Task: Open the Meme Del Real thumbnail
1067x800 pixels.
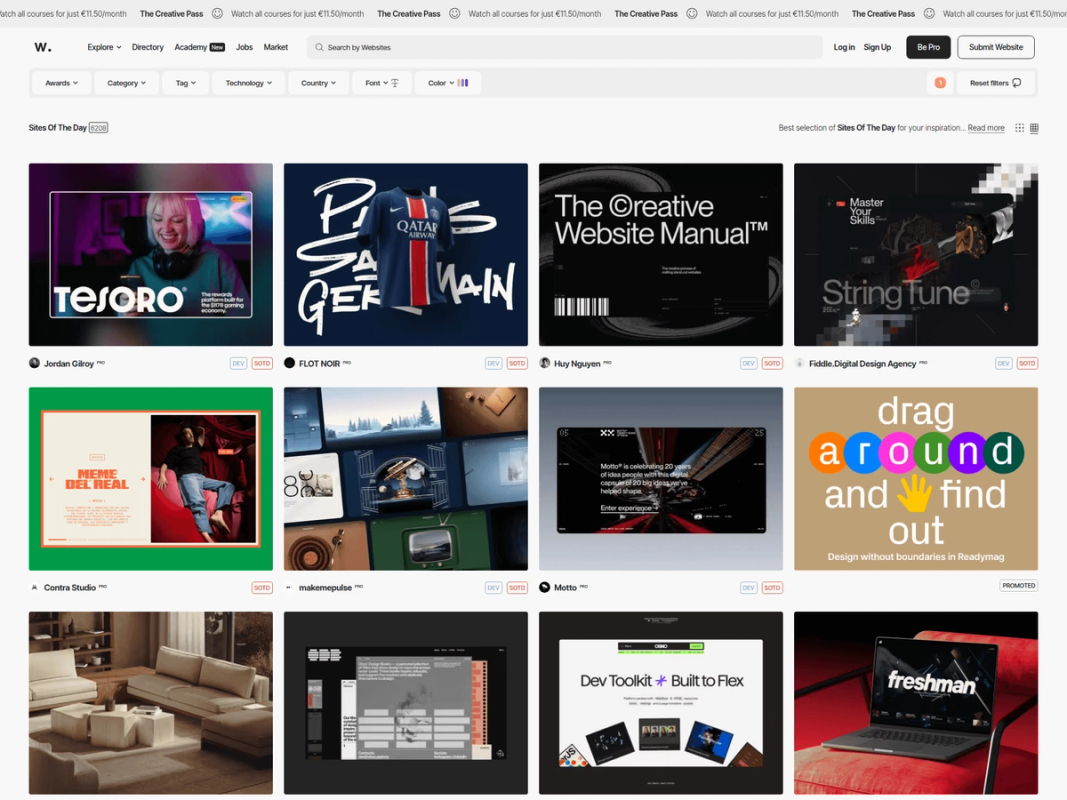Action: (150, 479)
